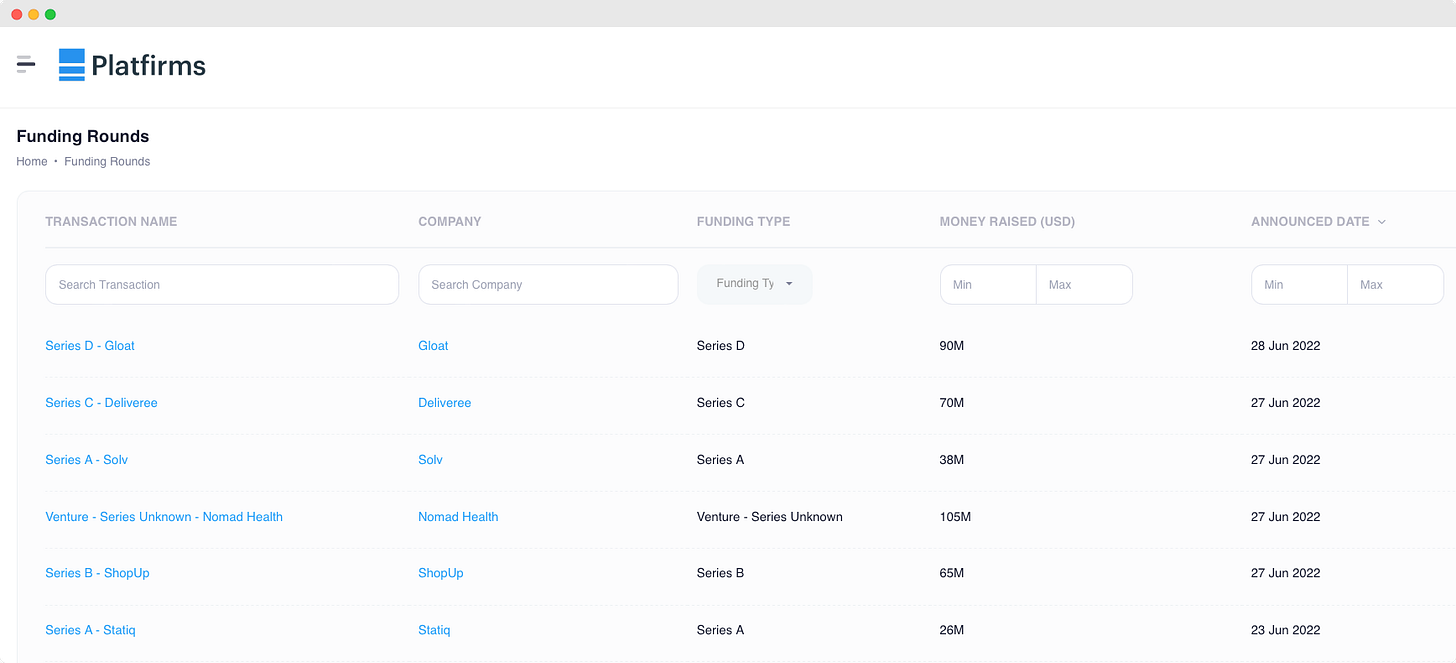Click Announced Date Max input
Viewport: 1456px width, 663px height.
pyautogui.click(x=1396, y=284)
